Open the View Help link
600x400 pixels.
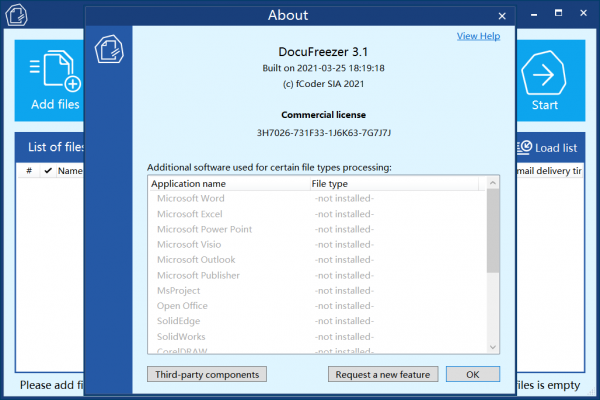[x=478, y=36]
